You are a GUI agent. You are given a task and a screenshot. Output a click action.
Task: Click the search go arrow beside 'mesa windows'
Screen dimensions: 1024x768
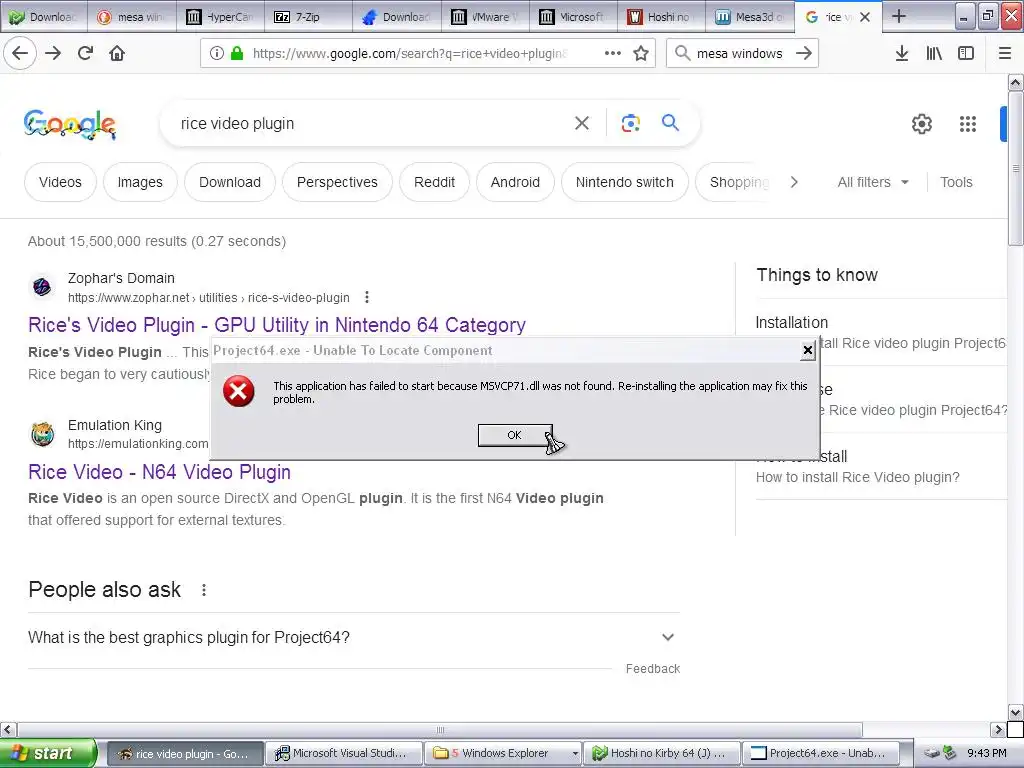[804, 53]
